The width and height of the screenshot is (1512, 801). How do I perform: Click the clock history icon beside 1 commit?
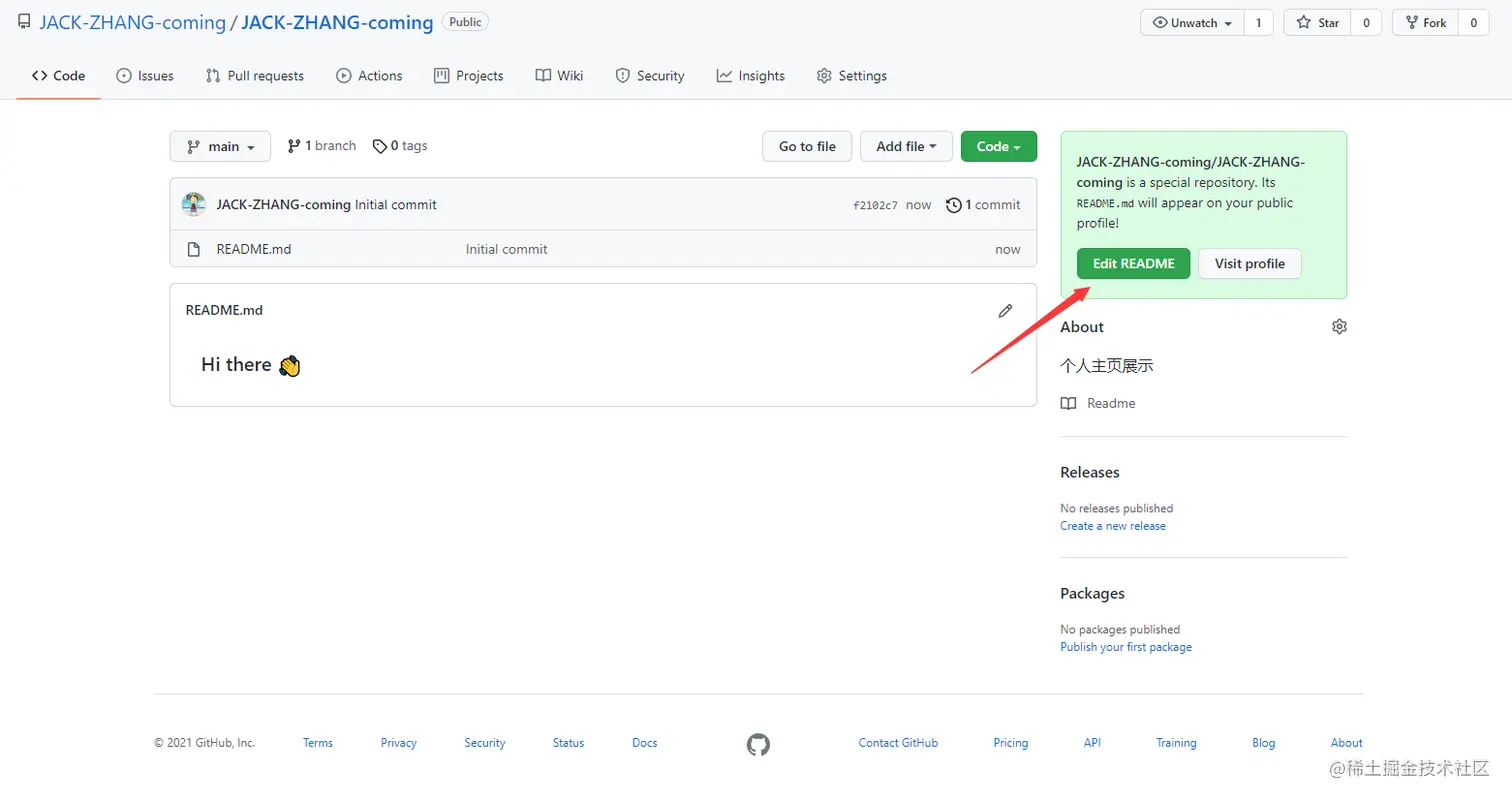953,205
